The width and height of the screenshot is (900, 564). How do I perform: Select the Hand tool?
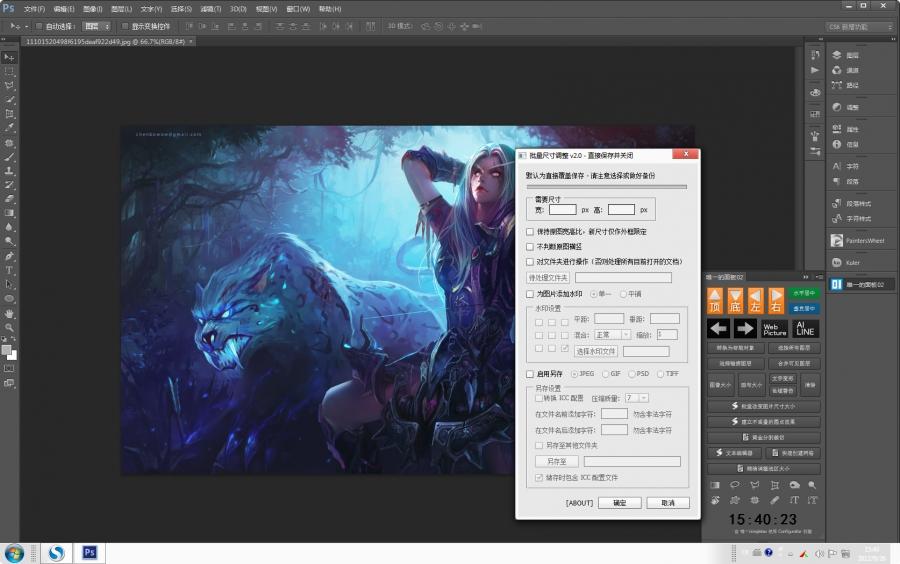(9, 313)
